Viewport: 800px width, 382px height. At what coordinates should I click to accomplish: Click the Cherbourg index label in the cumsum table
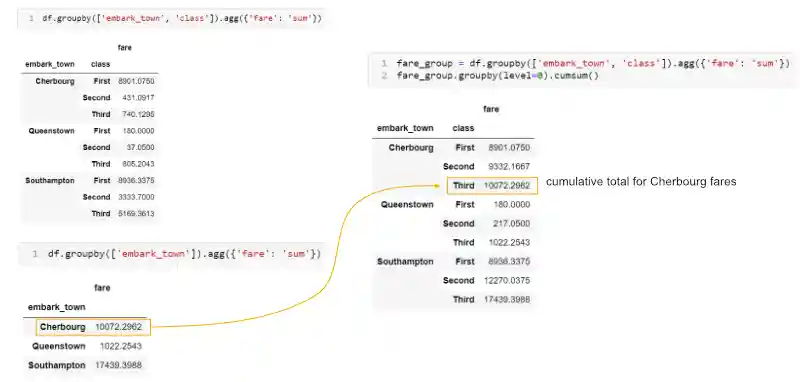coord(411,148)
